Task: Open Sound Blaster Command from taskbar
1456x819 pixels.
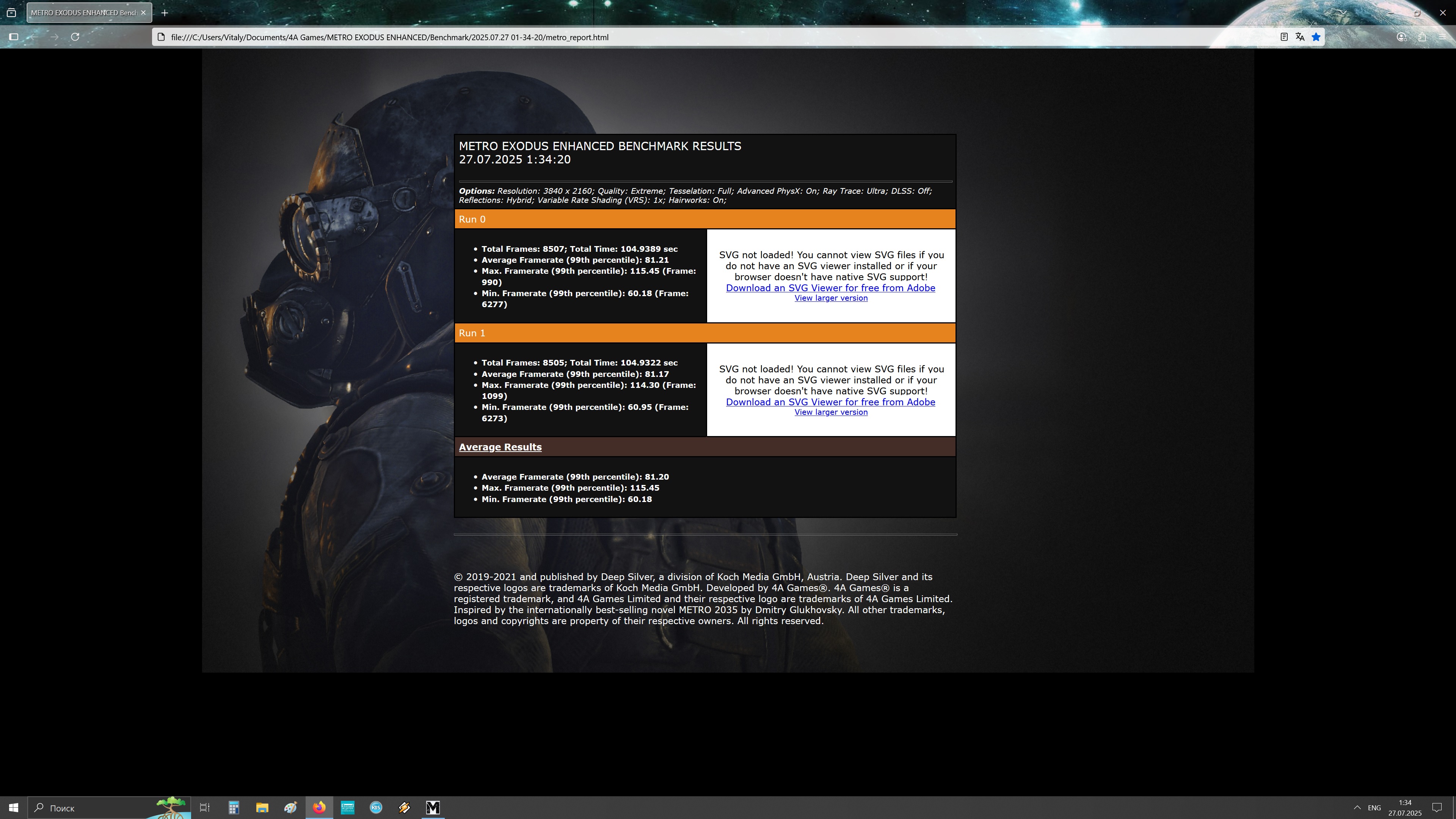Action: (x=348, y=807)
